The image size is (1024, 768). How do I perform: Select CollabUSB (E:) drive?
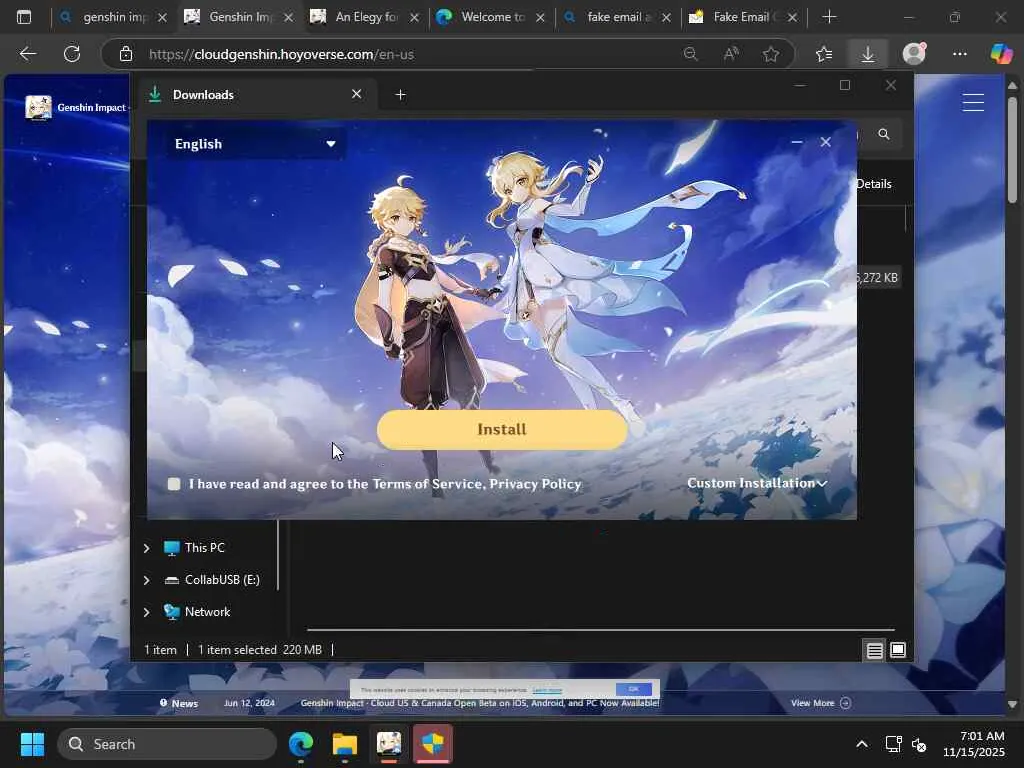point(212,580)
